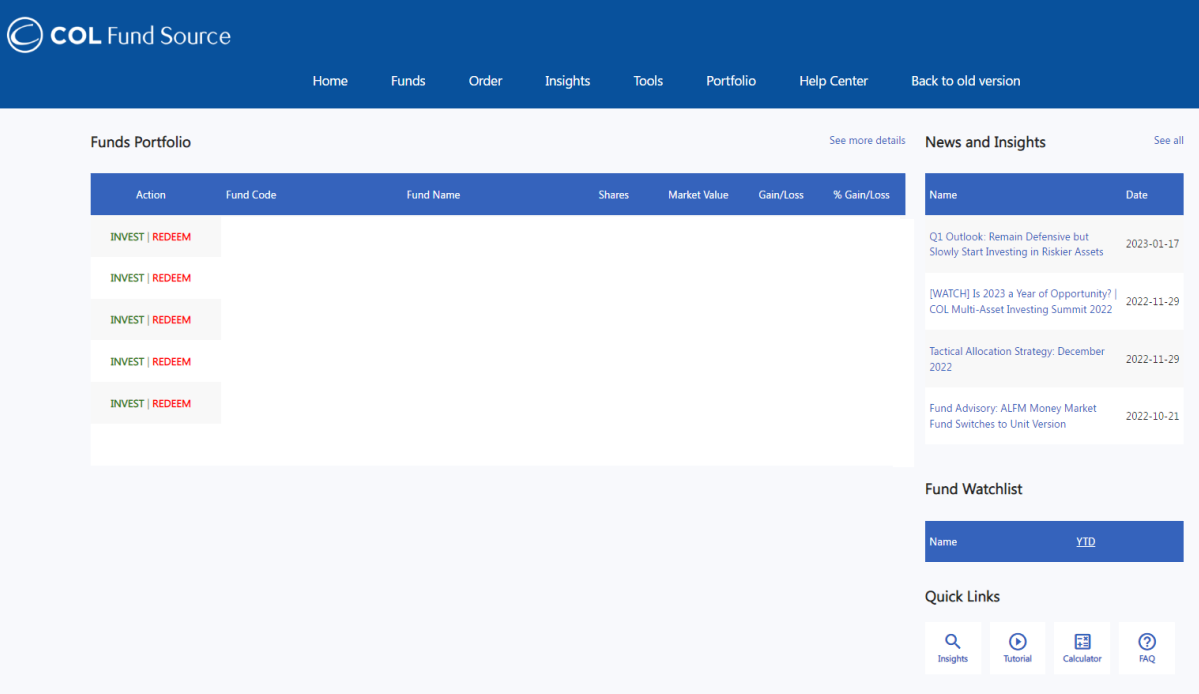Click INVEST in the fifth portfolio row
This screenshot has height=694, width=1199.
tap(127, 404)
